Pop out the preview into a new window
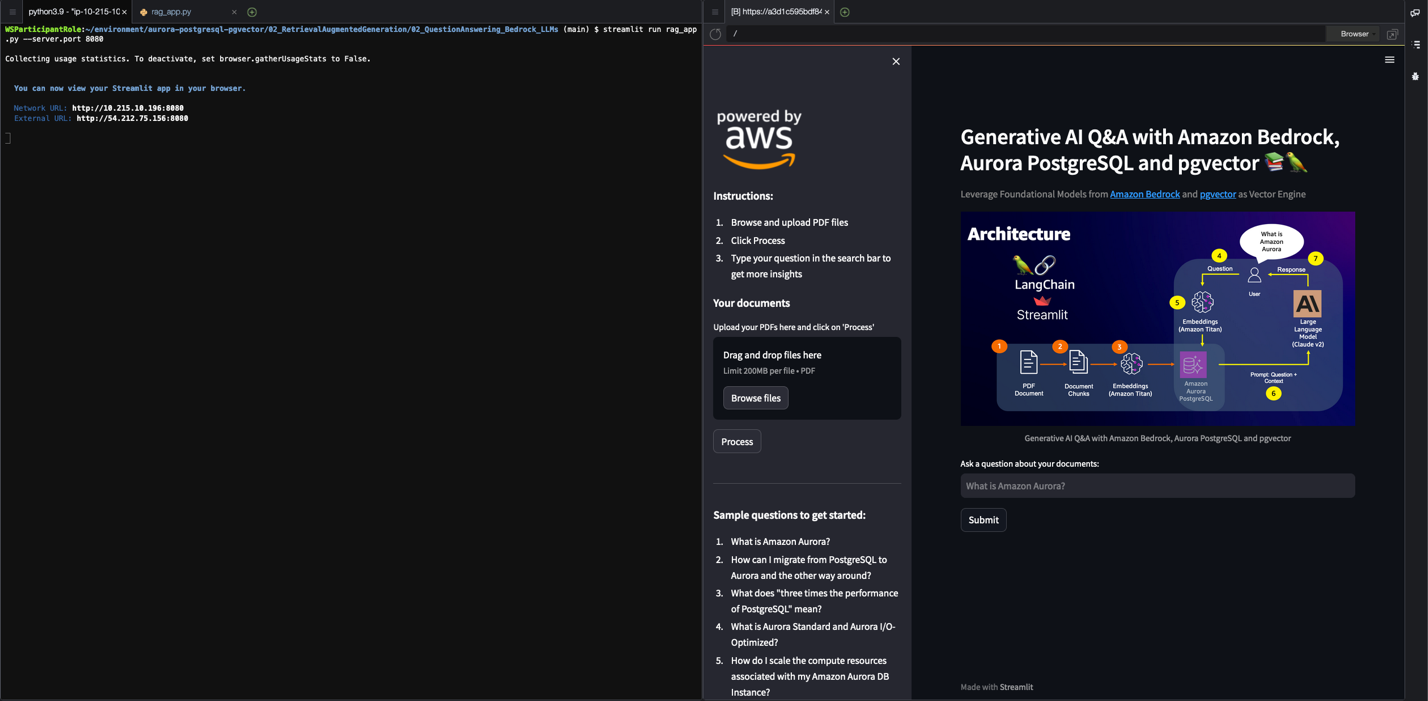Image resolution: width=1428 pixels, height=701 pixels. [x=1392, y=34]
